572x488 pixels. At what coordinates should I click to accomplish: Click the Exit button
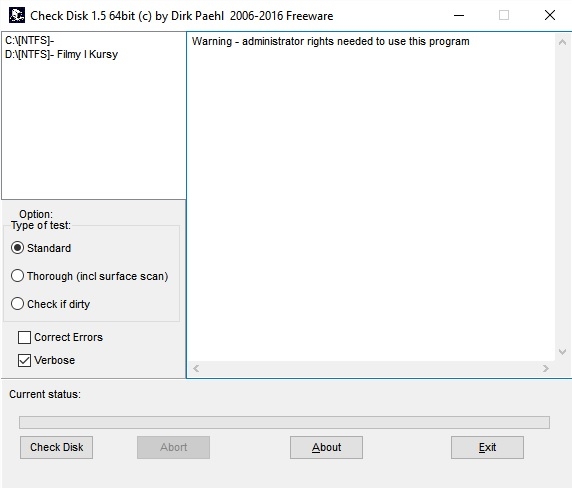coord(487,447)
